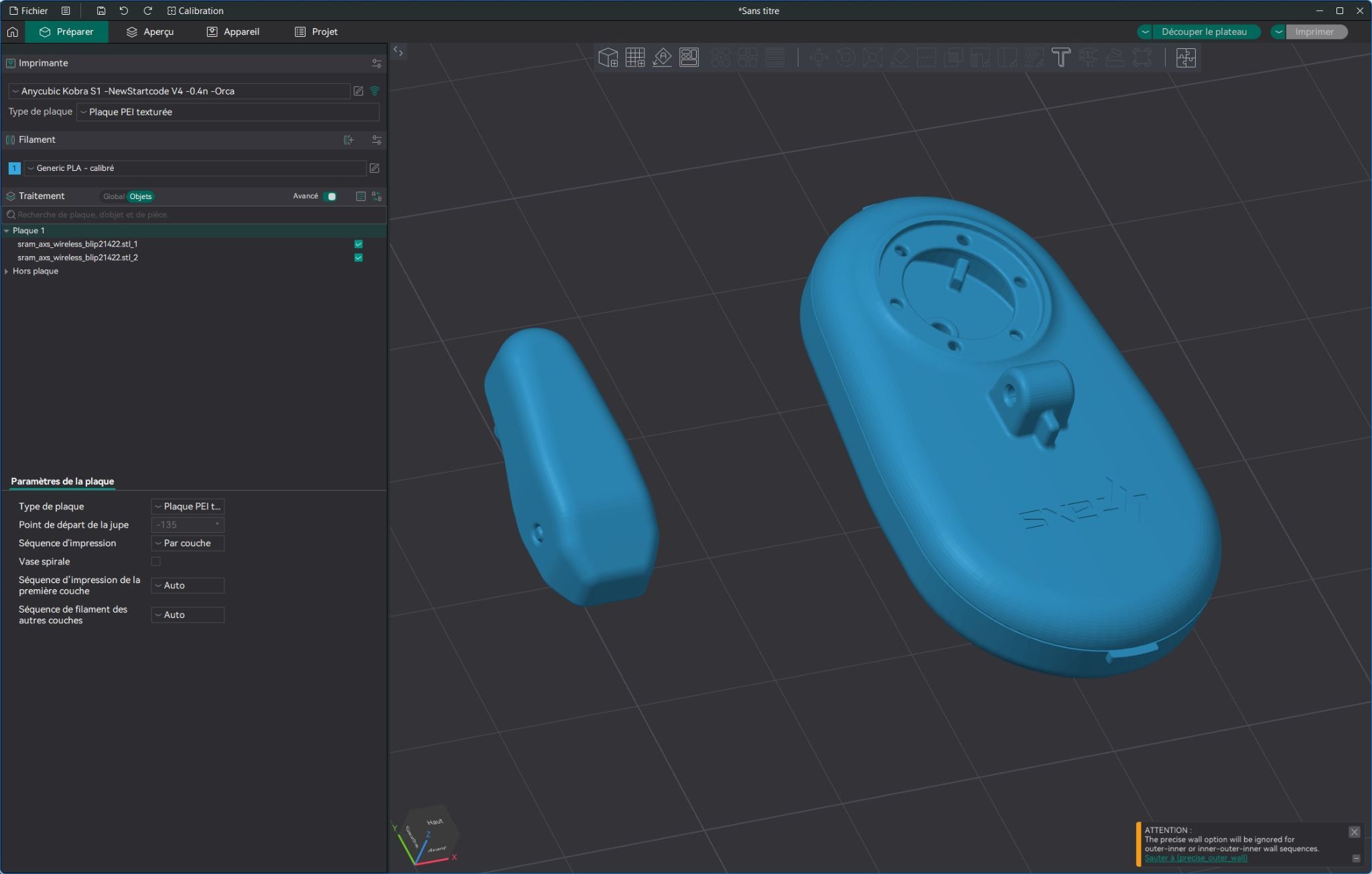Select the Text emboss tool
This screenshot has height=874, width=1372.
[1060, 58]
